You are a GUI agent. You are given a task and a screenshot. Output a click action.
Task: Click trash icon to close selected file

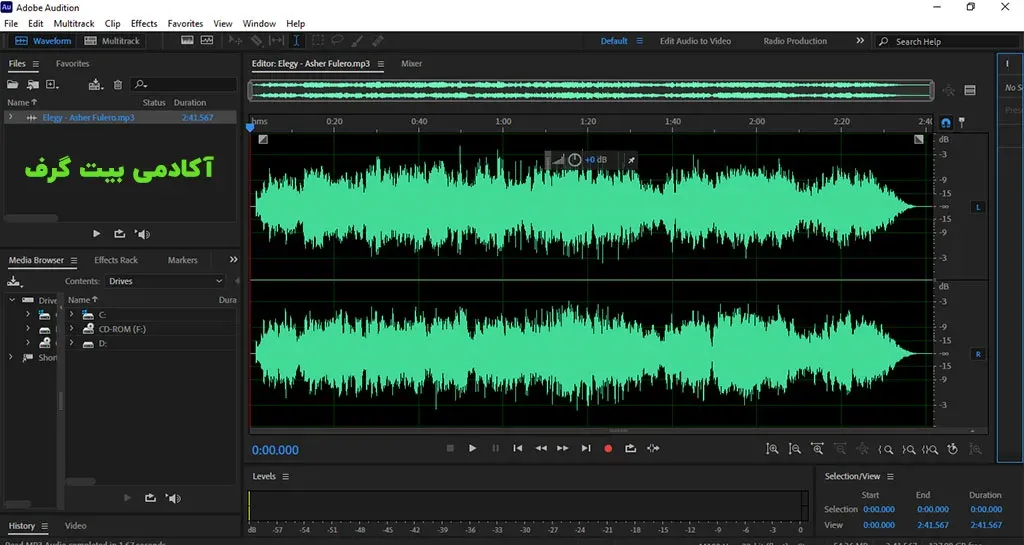(x=118, y=84)
